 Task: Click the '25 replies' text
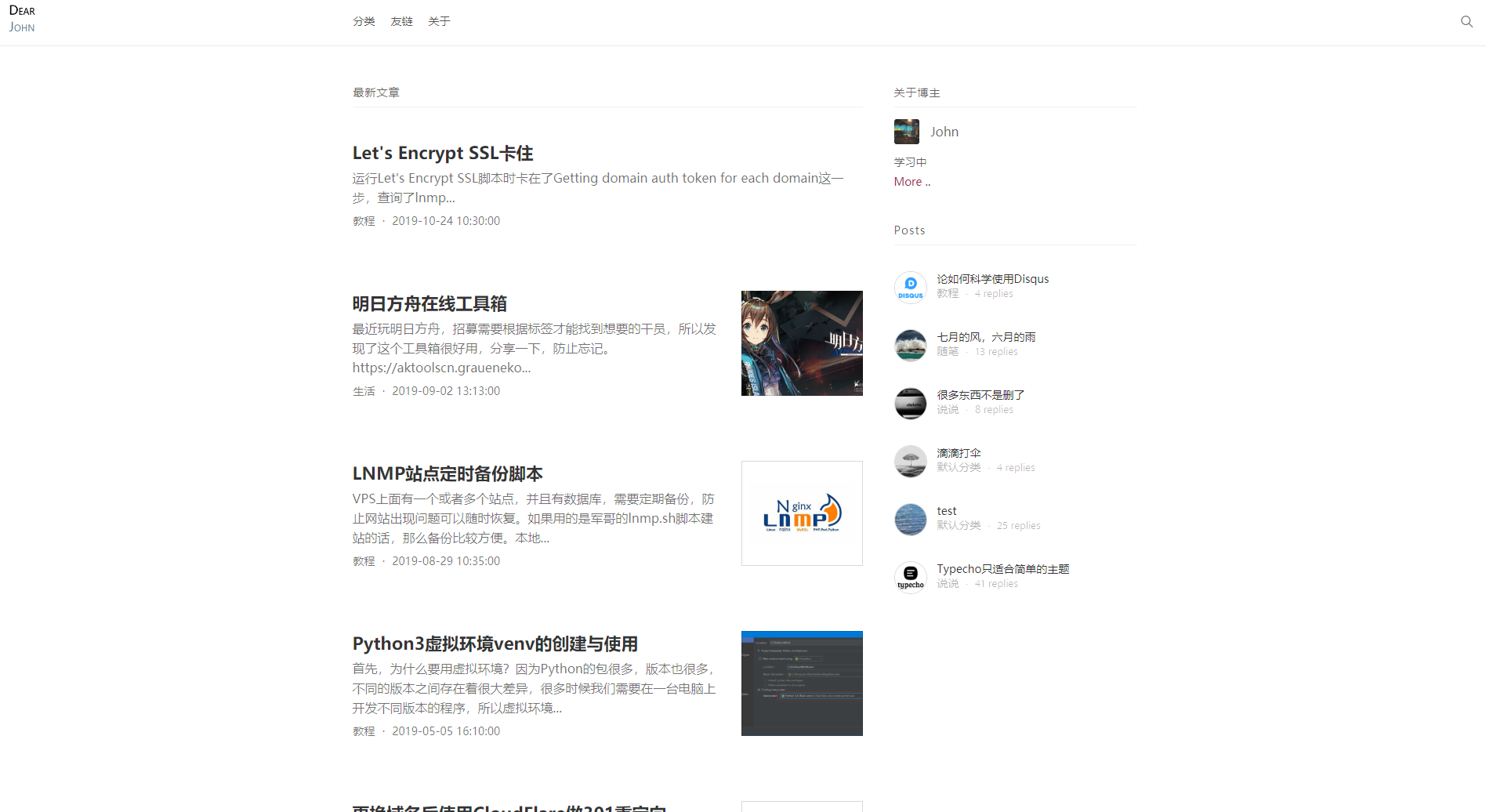point(1019,525)
